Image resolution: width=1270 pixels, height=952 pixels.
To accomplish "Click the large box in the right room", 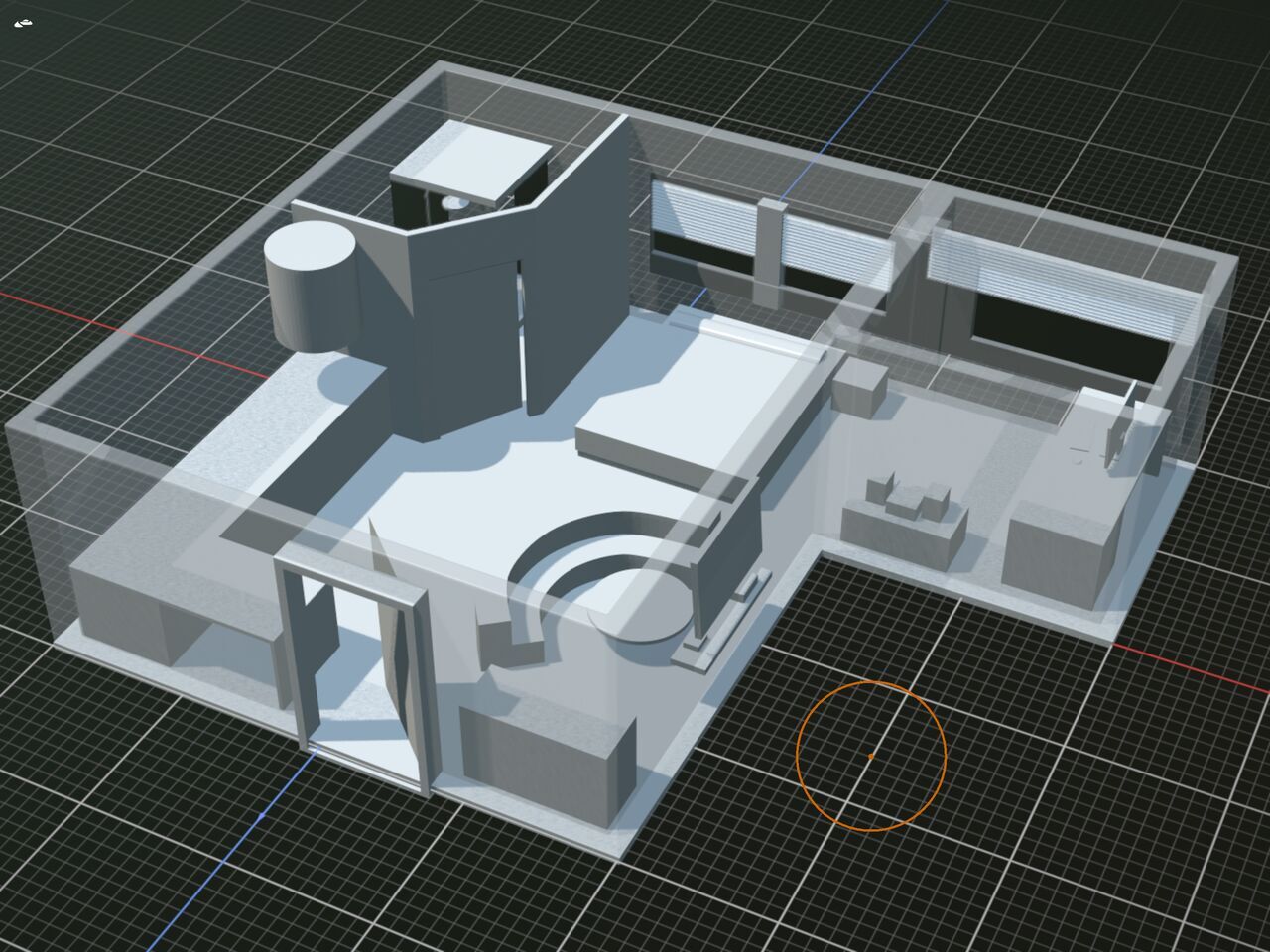I will pyautogui.click(x=1062, y=550).
